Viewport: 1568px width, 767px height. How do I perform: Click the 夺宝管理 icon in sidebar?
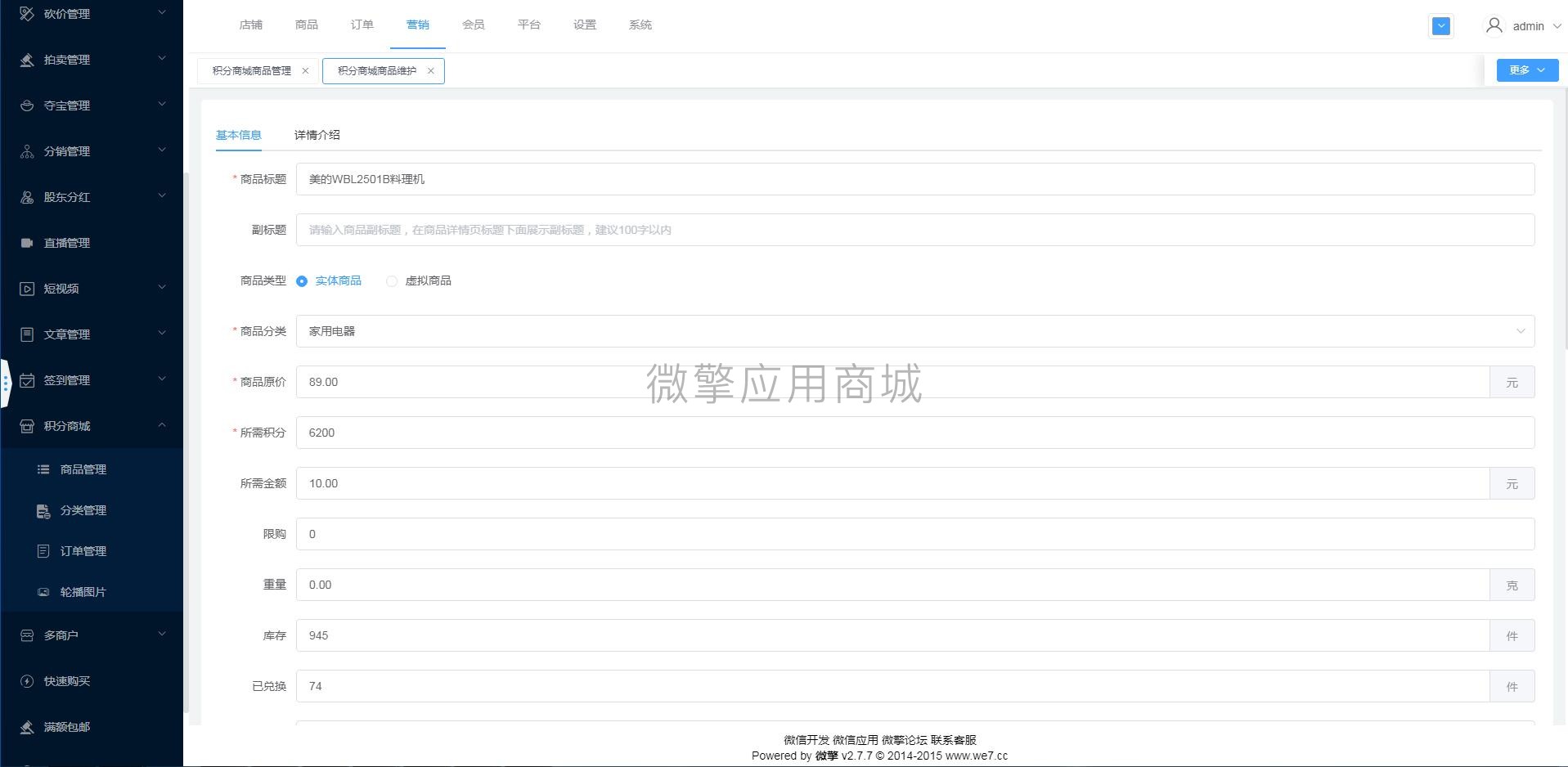[x=27, y=105]
